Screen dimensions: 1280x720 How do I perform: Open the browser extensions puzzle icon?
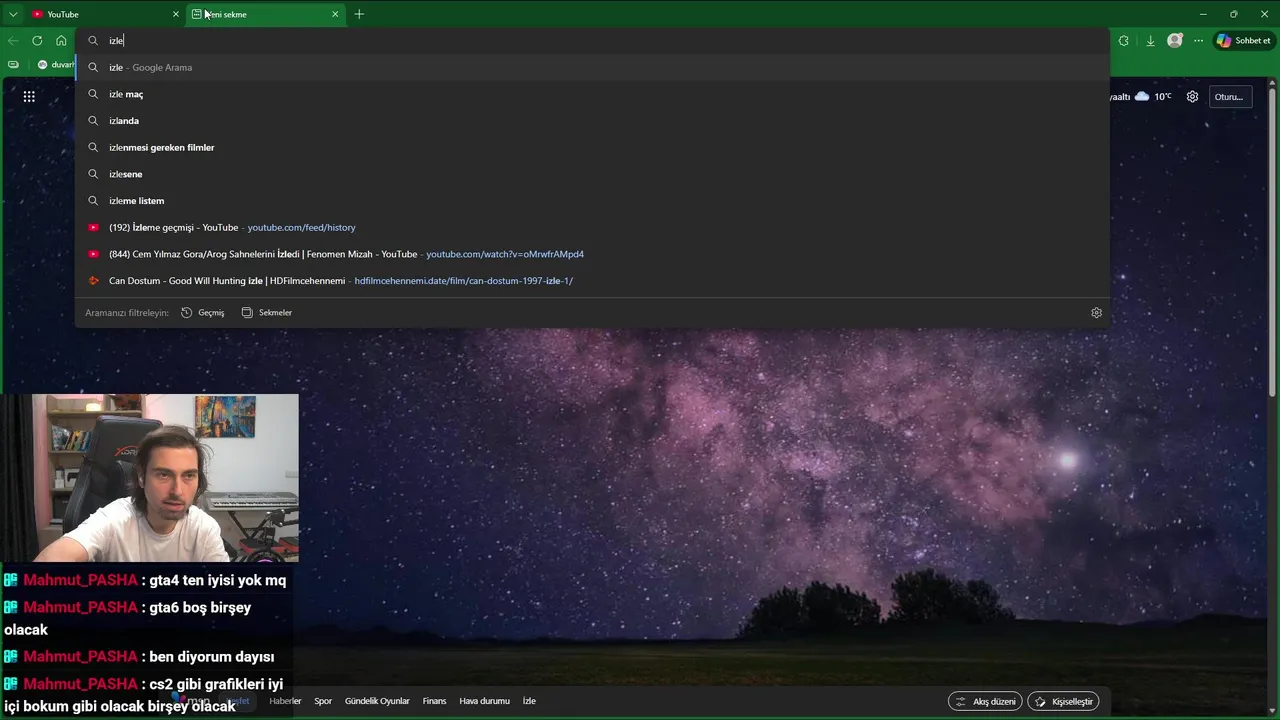(1124, 41)
